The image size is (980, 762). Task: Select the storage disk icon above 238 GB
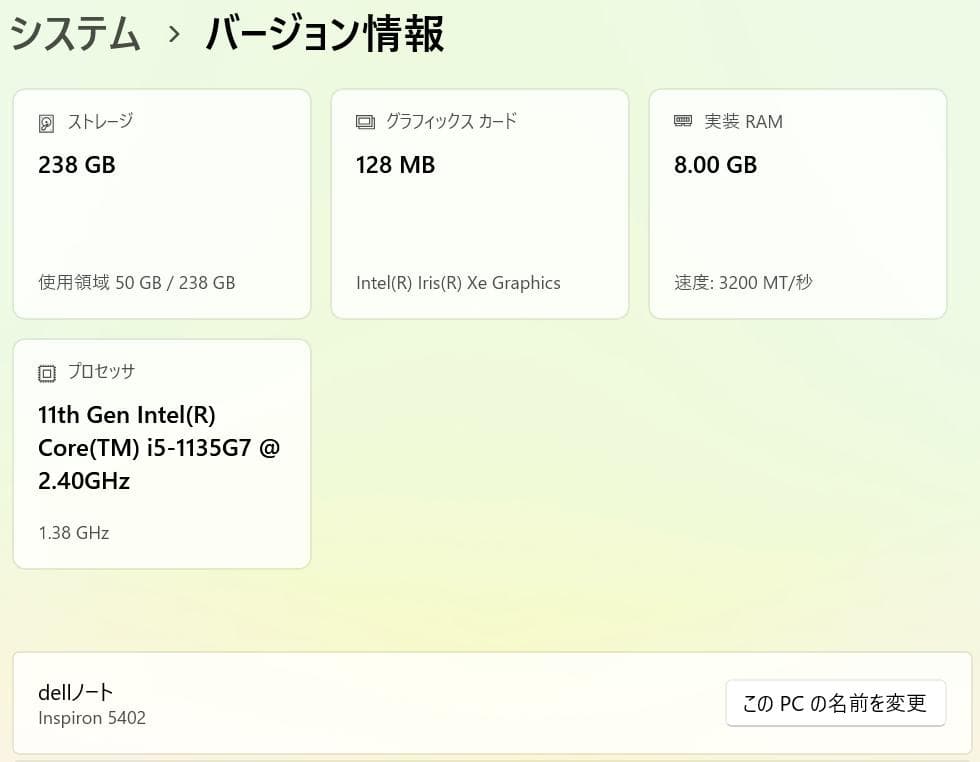[48, 121]
